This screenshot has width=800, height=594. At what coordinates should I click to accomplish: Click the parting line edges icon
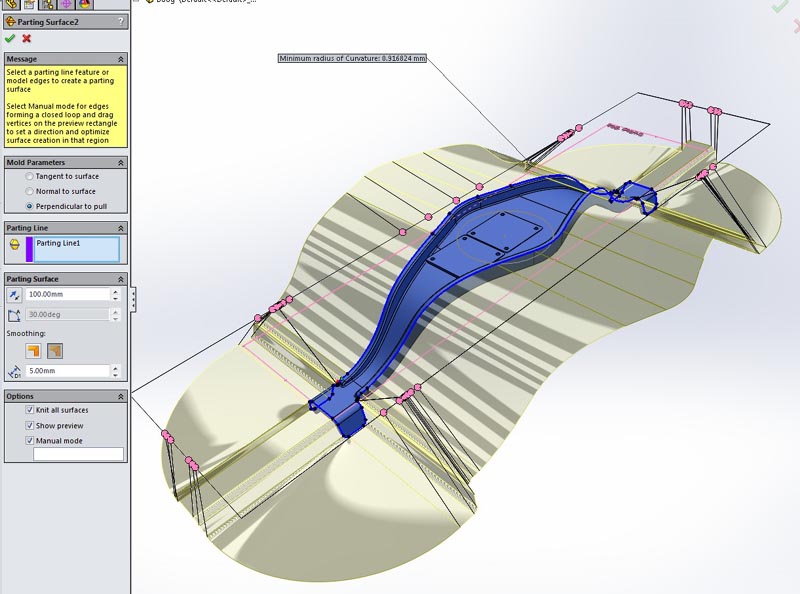14,244
